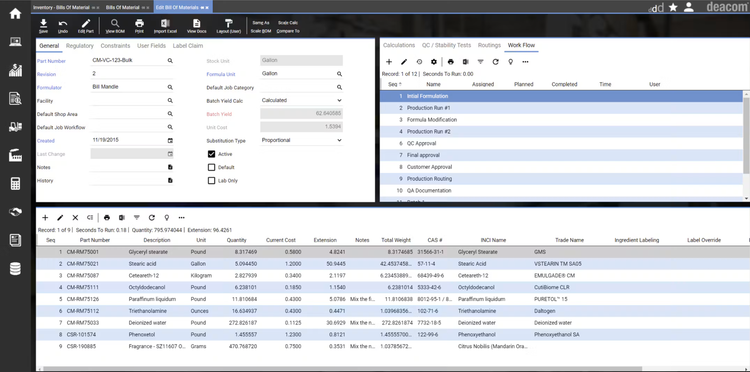This screenshot has height=372, width=750.
Task: Open View Docs from toolbar
Action: coord(197,23)
